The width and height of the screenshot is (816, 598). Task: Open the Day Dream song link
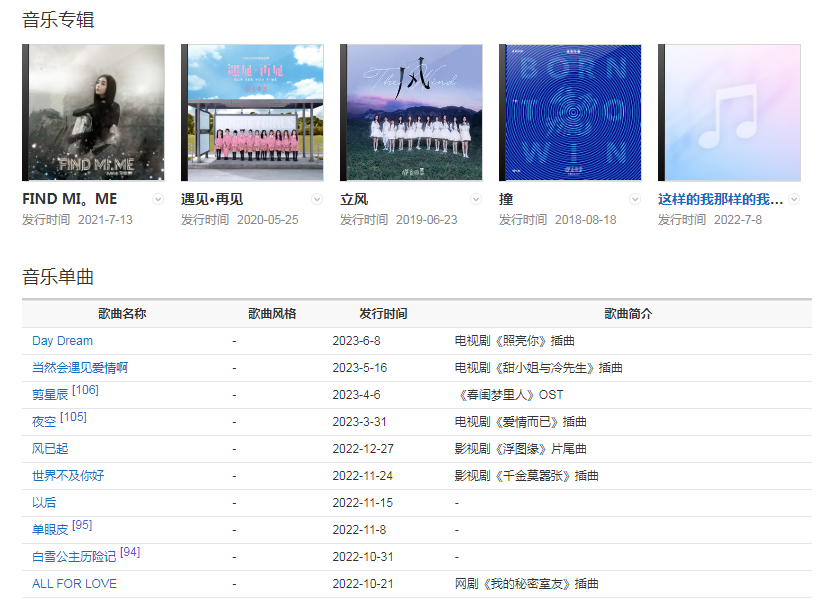[x=62, y=341]
